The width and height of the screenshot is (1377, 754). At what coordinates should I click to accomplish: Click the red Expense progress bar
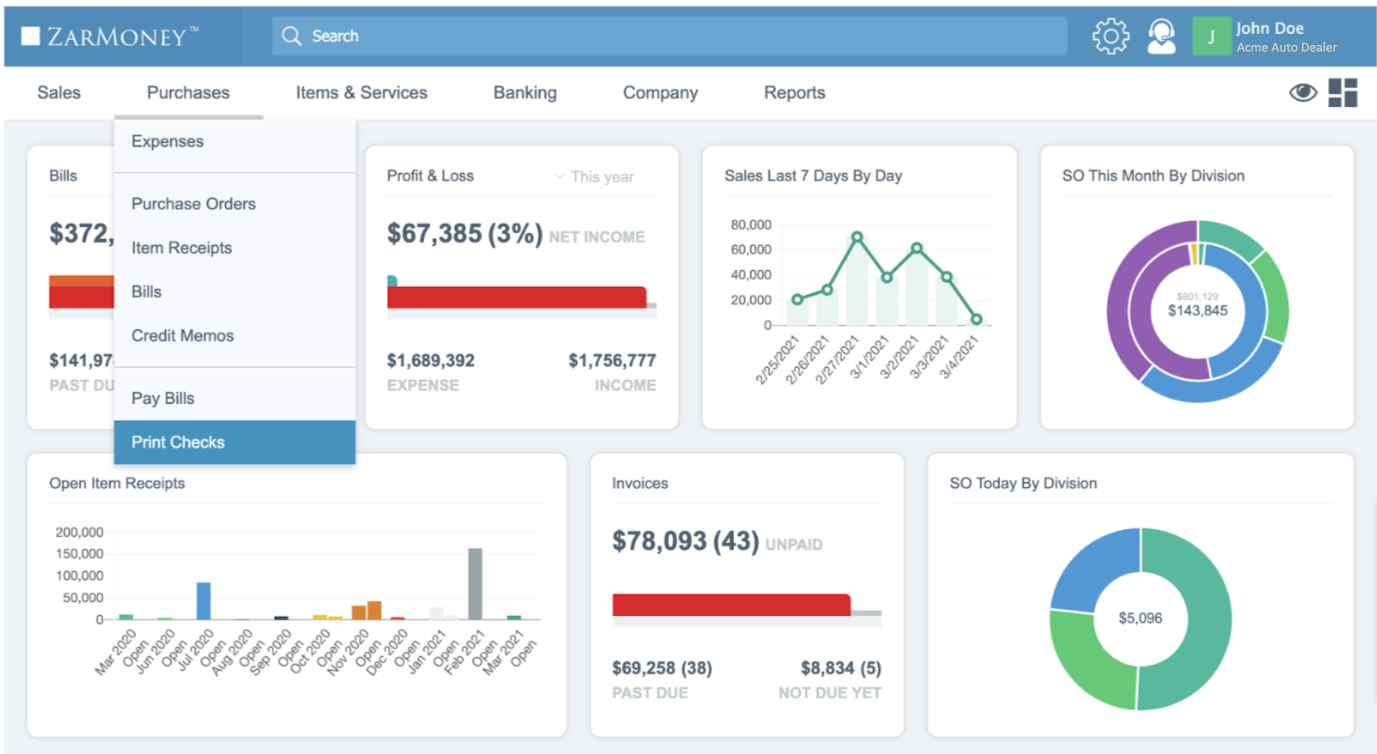tap(517, 297)
